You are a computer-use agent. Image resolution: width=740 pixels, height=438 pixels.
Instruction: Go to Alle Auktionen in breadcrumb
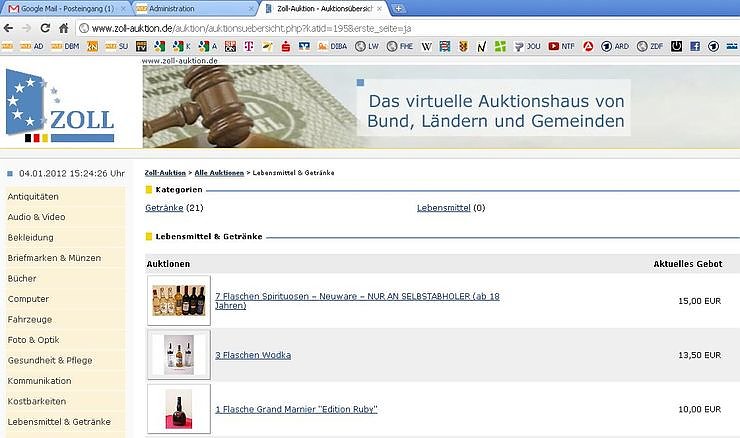(x=219, y=173)
